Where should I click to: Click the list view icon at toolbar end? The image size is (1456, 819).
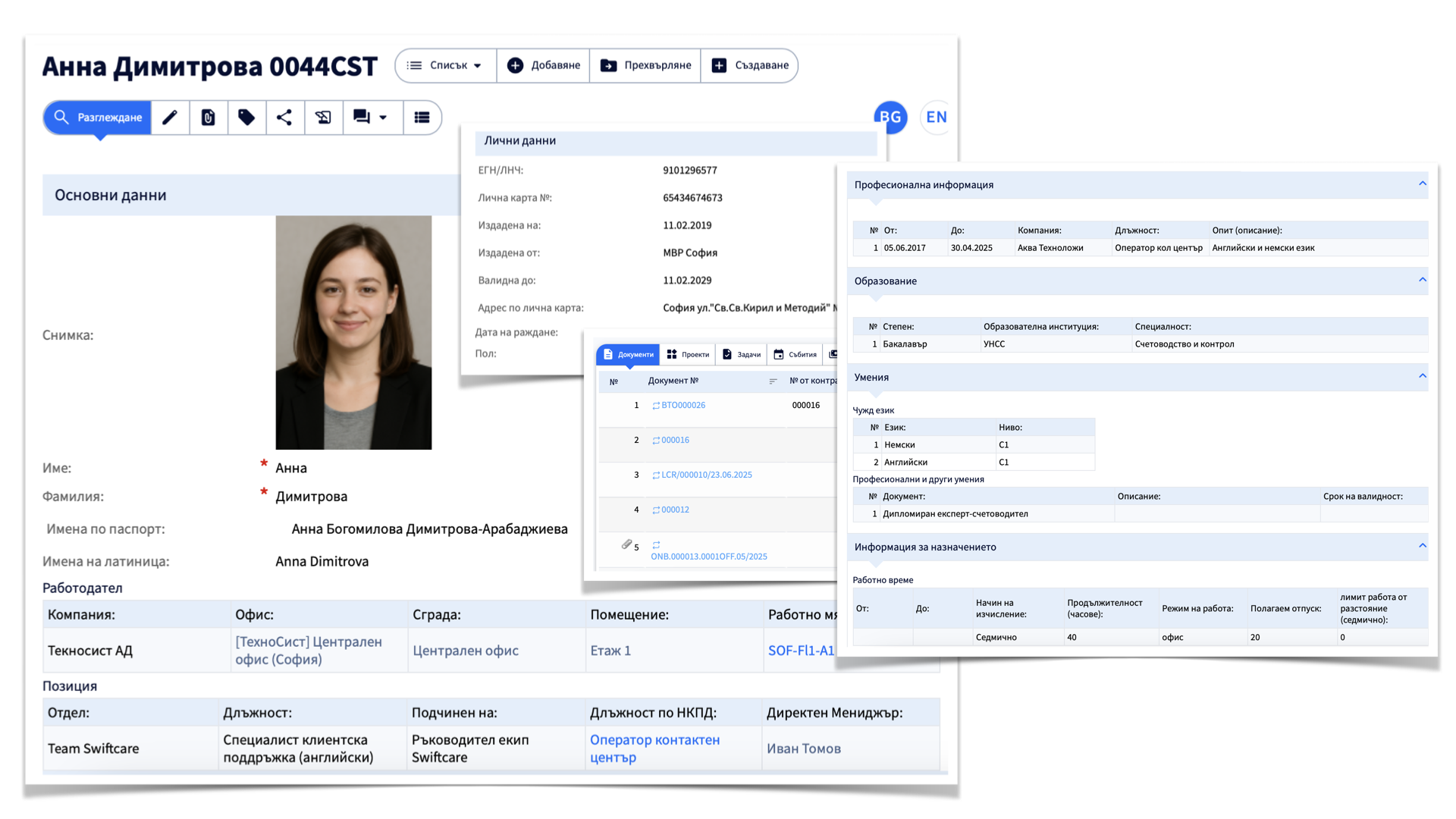422,118
